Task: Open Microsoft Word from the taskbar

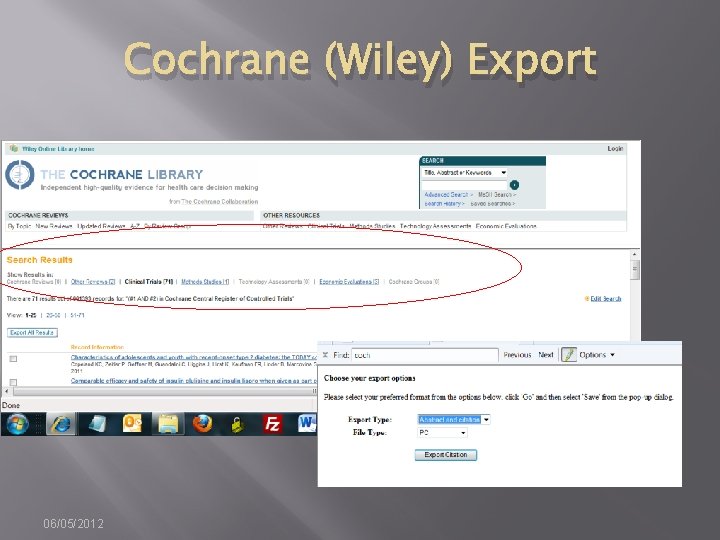Action: (x=307, y=423)
